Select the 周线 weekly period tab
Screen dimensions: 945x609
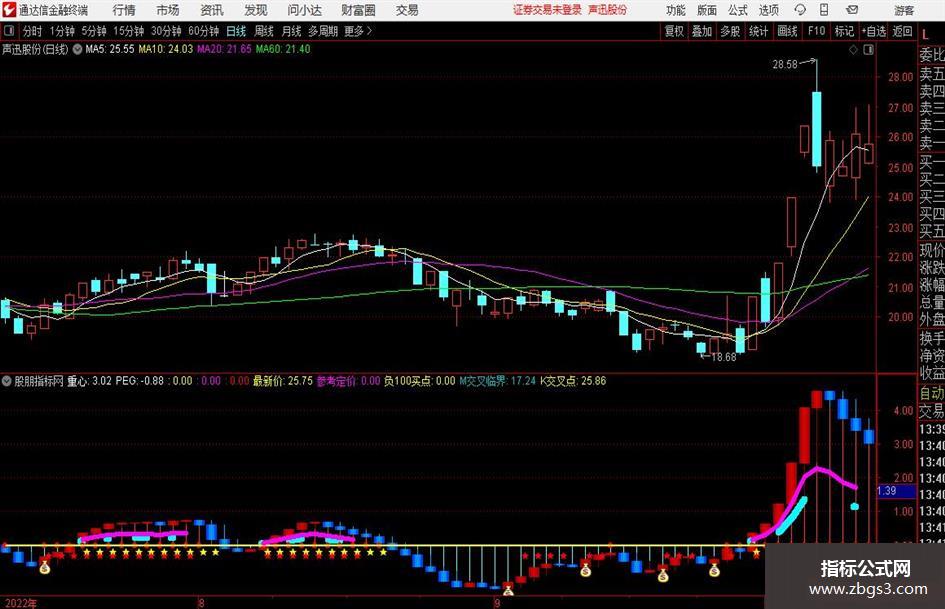click(x=264, y=31)
